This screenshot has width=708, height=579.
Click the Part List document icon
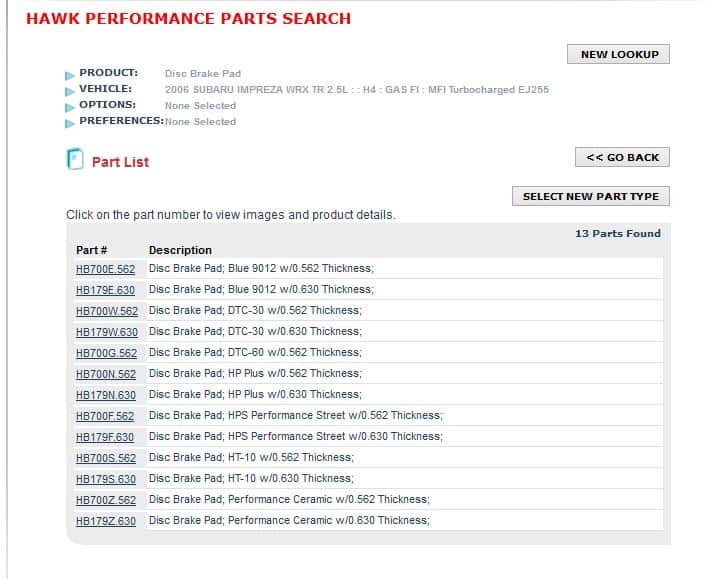coord(75,159)
